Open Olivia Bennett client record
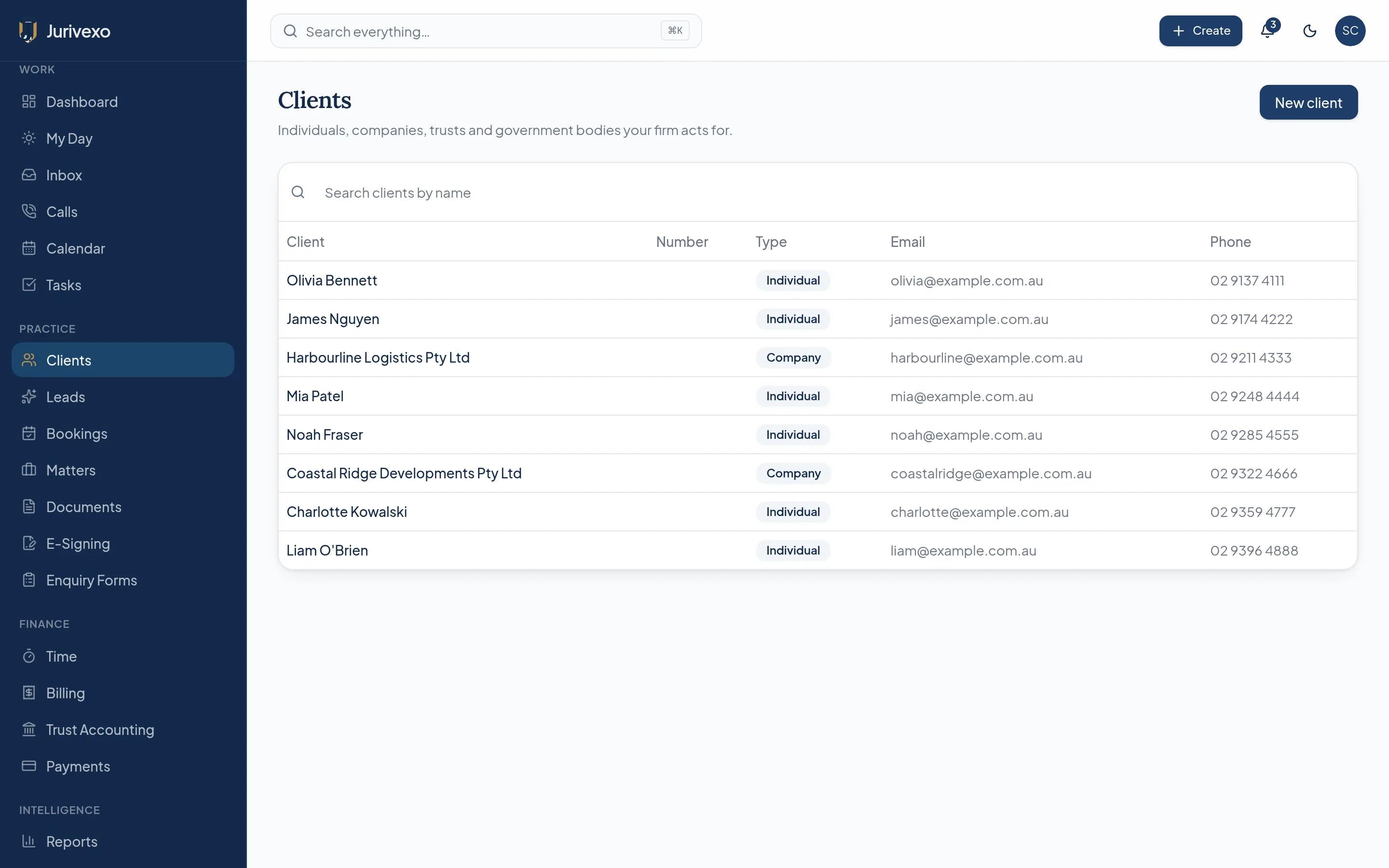This screenshot has width=1389, height=868. (x=332, y=280)
